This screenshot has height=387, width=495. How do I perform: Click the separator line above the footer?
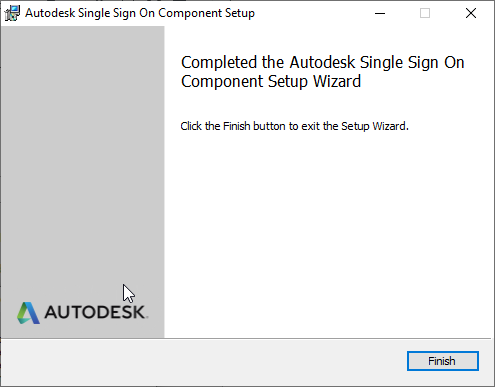[x=246, y=339]
